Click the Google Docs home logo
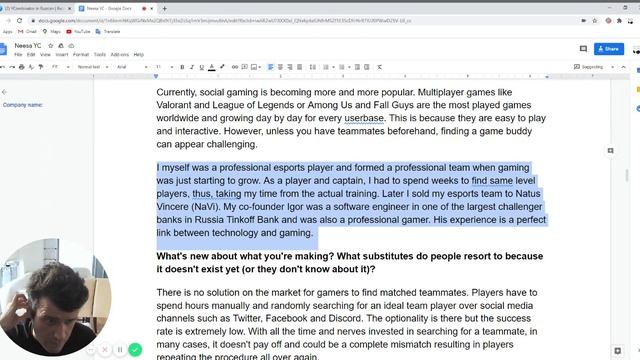The image size is (640, 360). [x=3, y=49]
